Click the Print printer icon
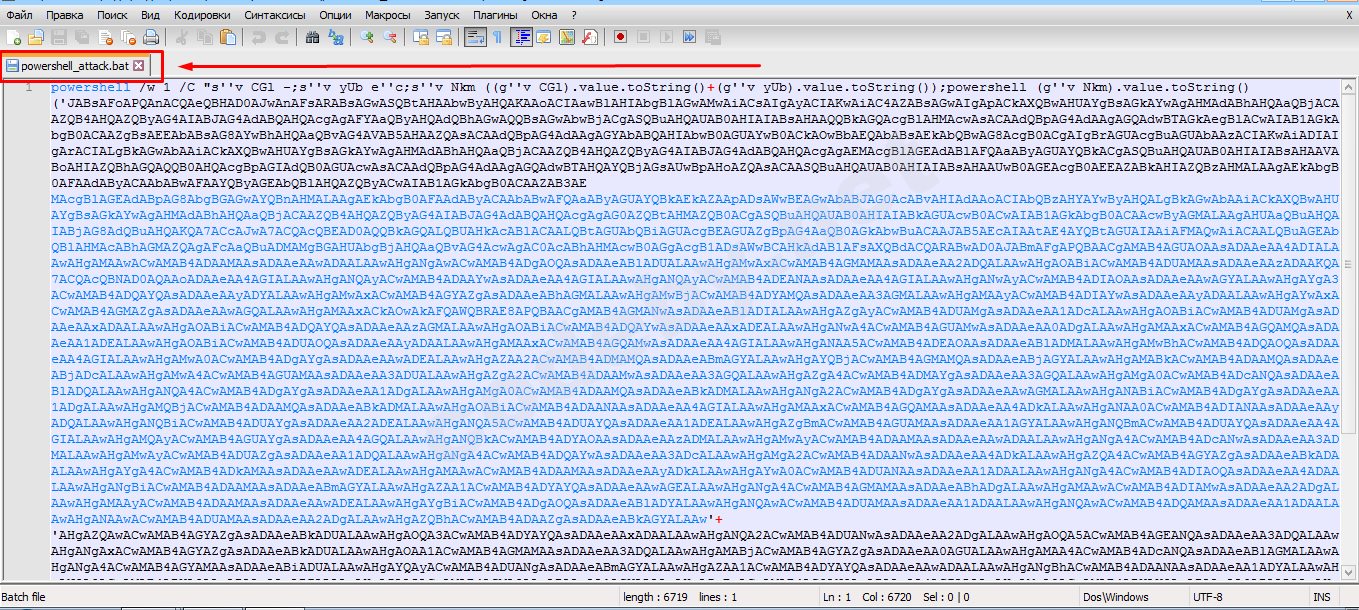This screenshot has height=610, width=1359. 151,37
